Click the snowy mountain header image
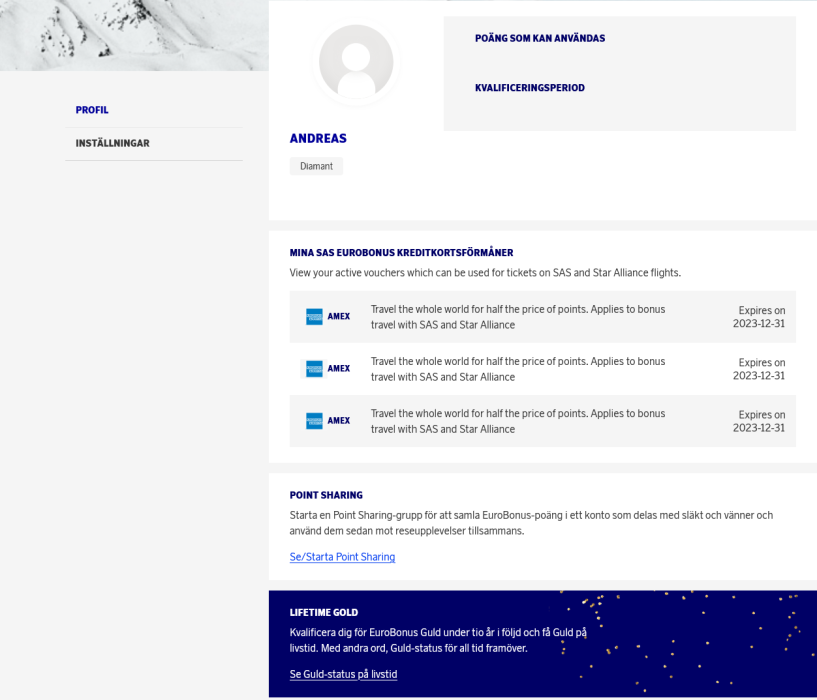This screenshot has height=700, width=817. [x=134, y=35]
